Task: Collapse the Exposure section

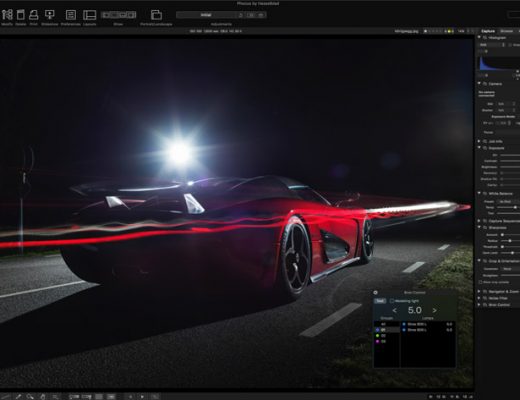Action: coord(479,148)
